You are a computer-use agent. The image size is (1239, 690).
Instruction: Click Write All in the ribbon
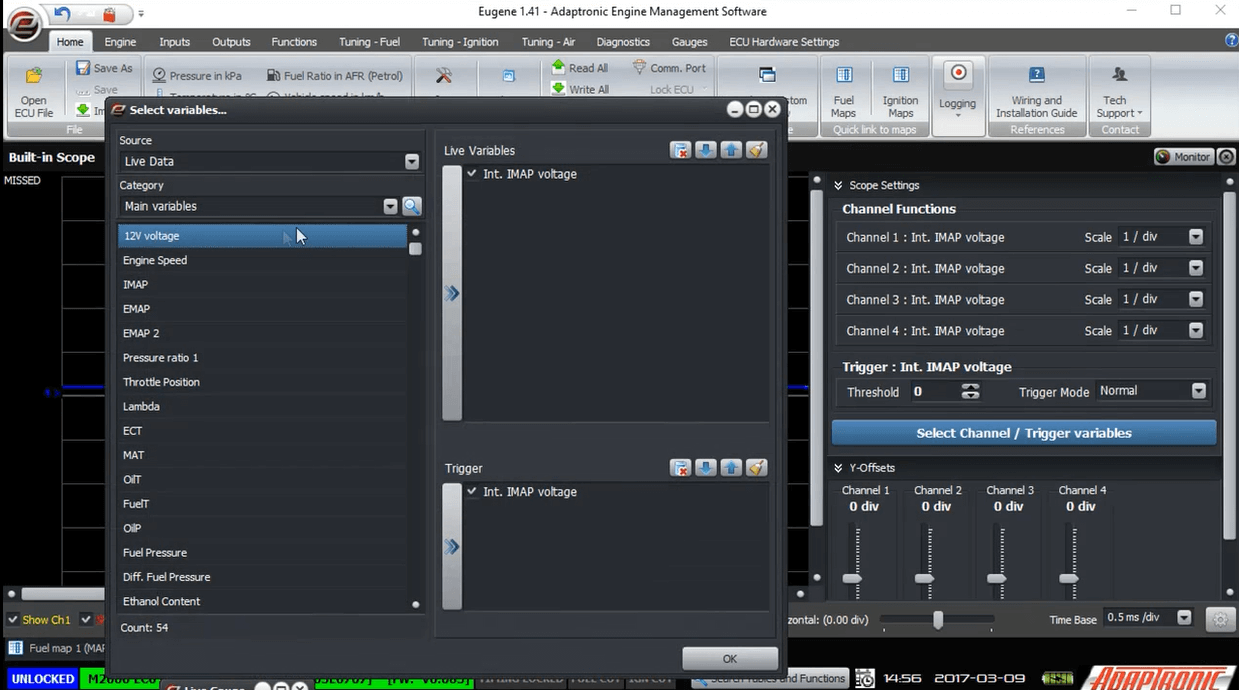(579, 89)
